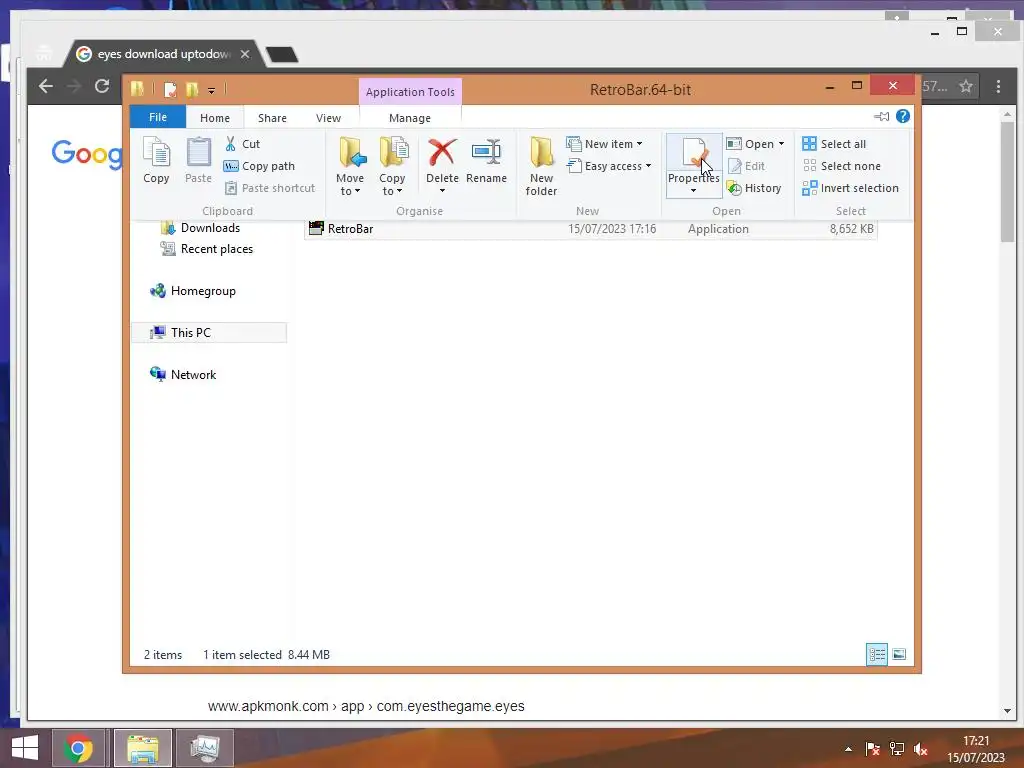The width and height of the screenshot is (1024, 768).
Task: Cut the selected file with scissors icon
Action: pos(242,144)
